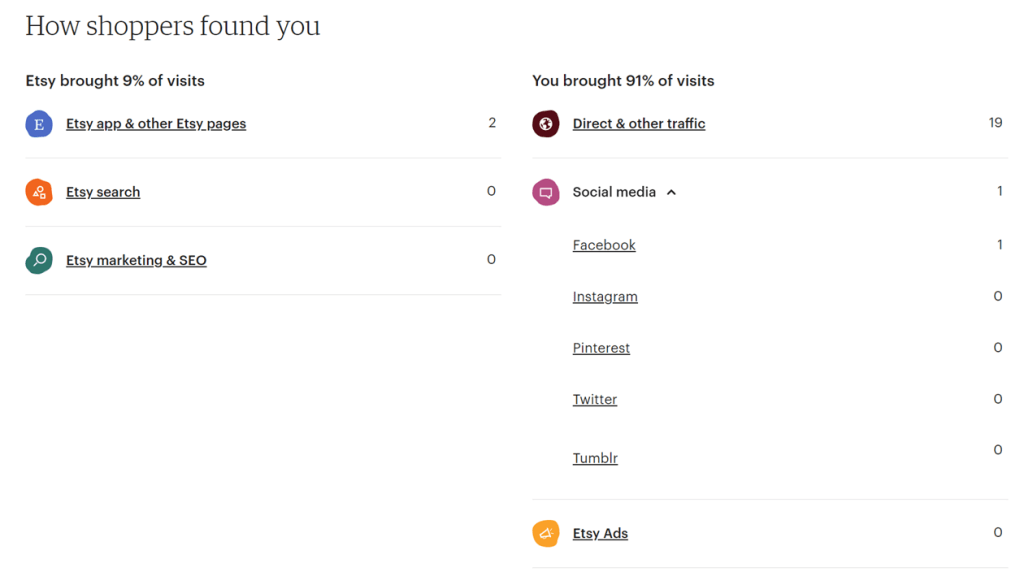
Task: Select the Twitter source link
Action: [595, 399]
